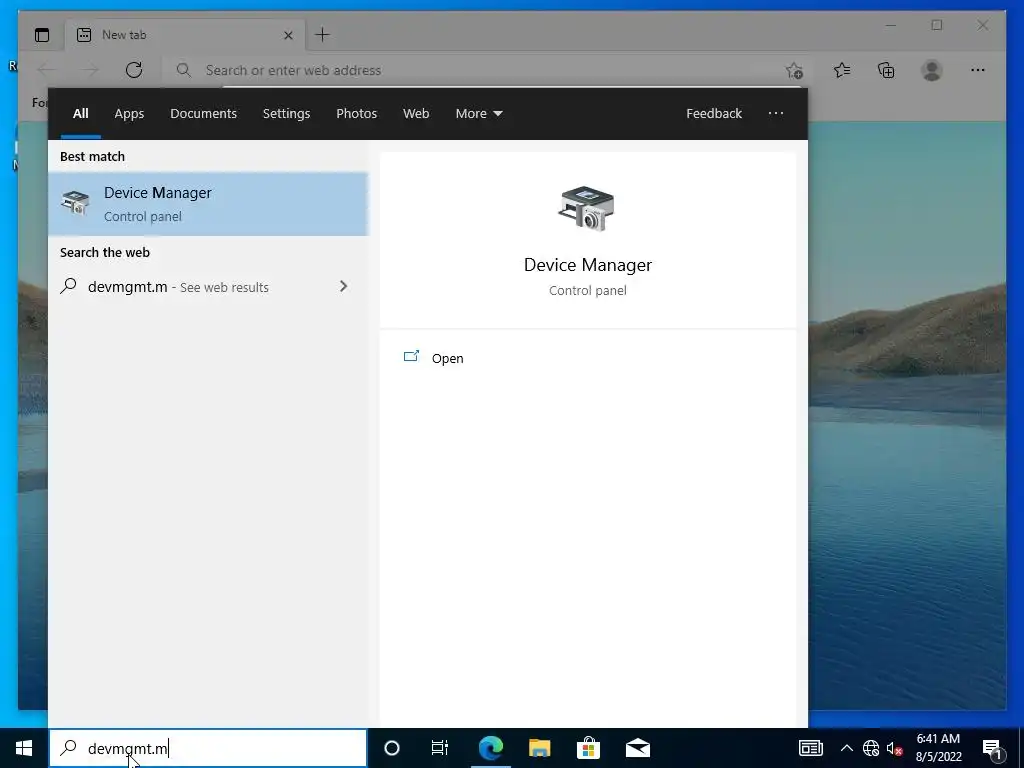Screen dimensions: 1024x768
Task: Switch to the Documents search tab
Action: tap(203, 114)
